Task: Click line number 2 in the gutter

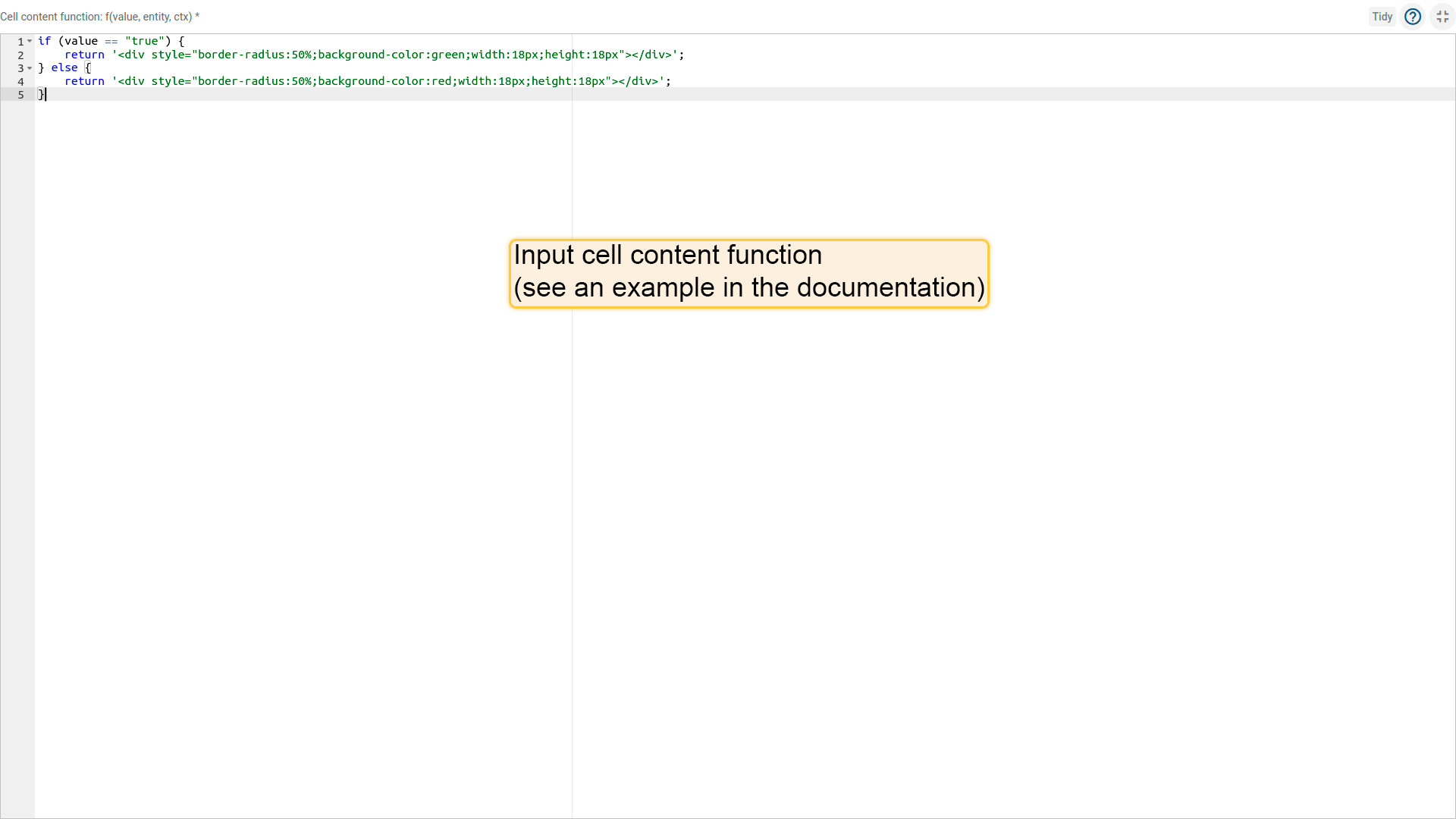Action: pyautogui.click(x=20, y=55)
